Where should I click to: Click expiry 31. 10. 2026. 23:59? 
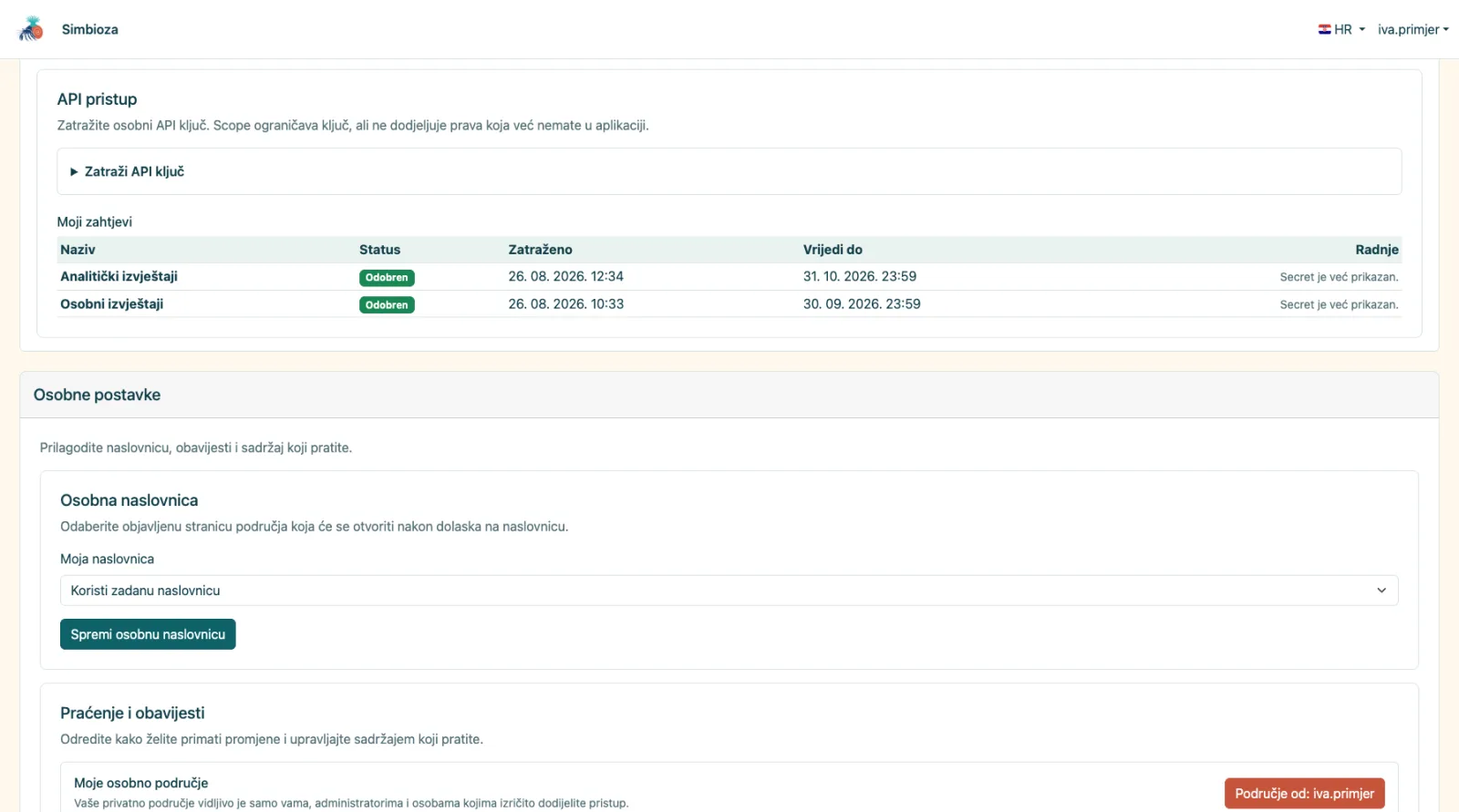pos(859,276)
